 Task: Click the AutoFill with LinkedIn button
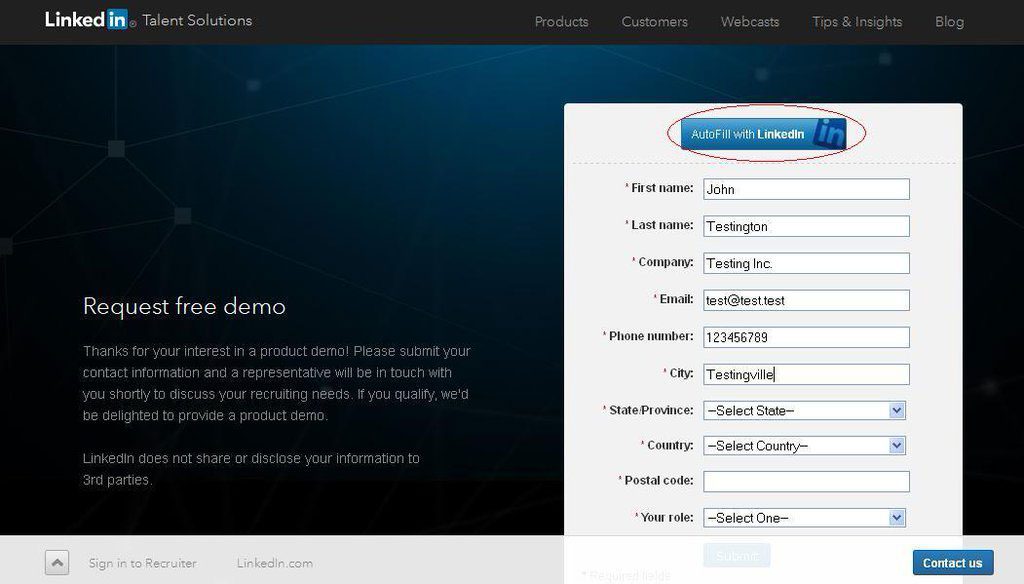[764, 134]
